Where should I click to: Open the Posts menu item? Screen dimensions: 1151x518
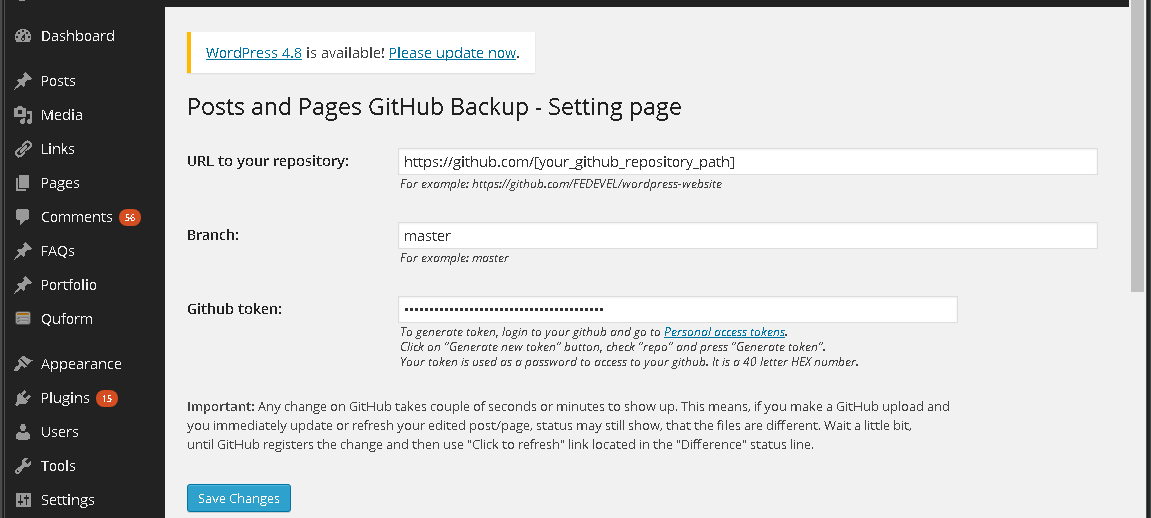(x=58, y=81)
